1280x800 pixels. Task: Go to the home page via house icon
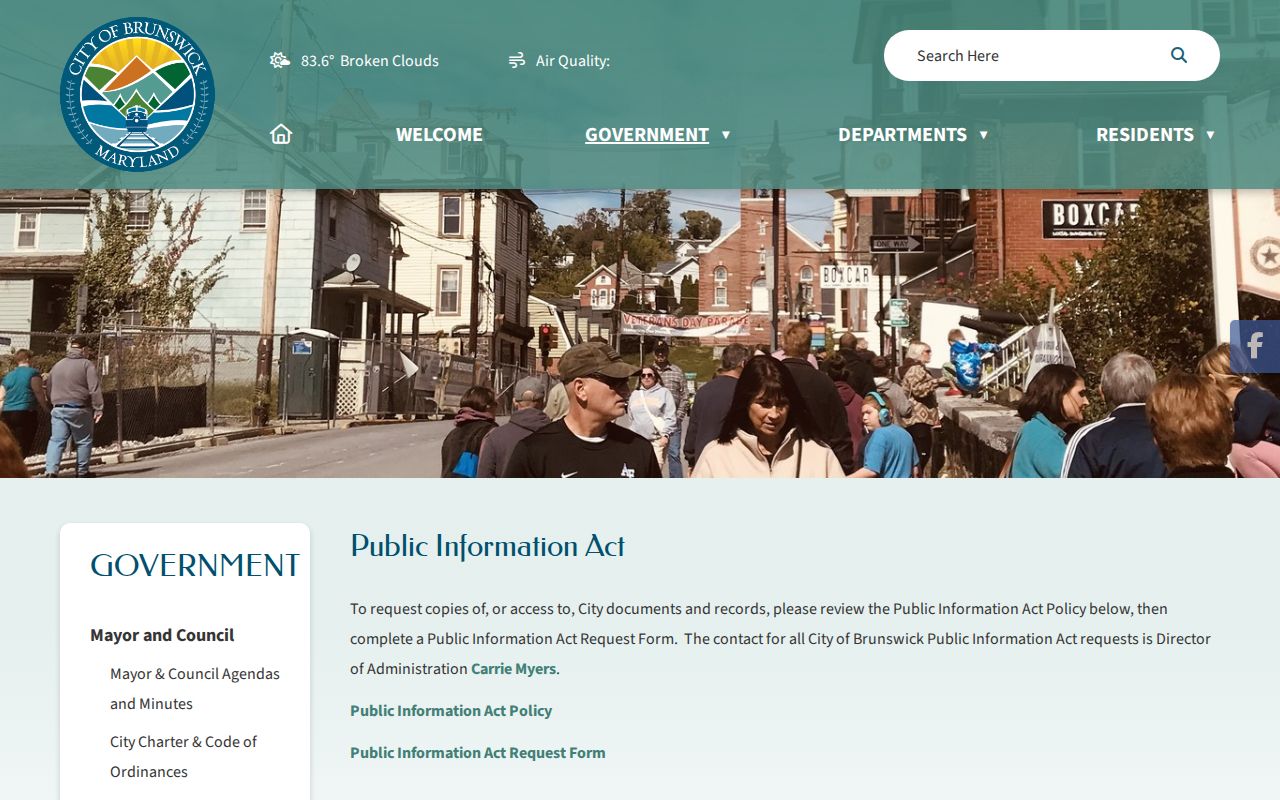[281, 134]
